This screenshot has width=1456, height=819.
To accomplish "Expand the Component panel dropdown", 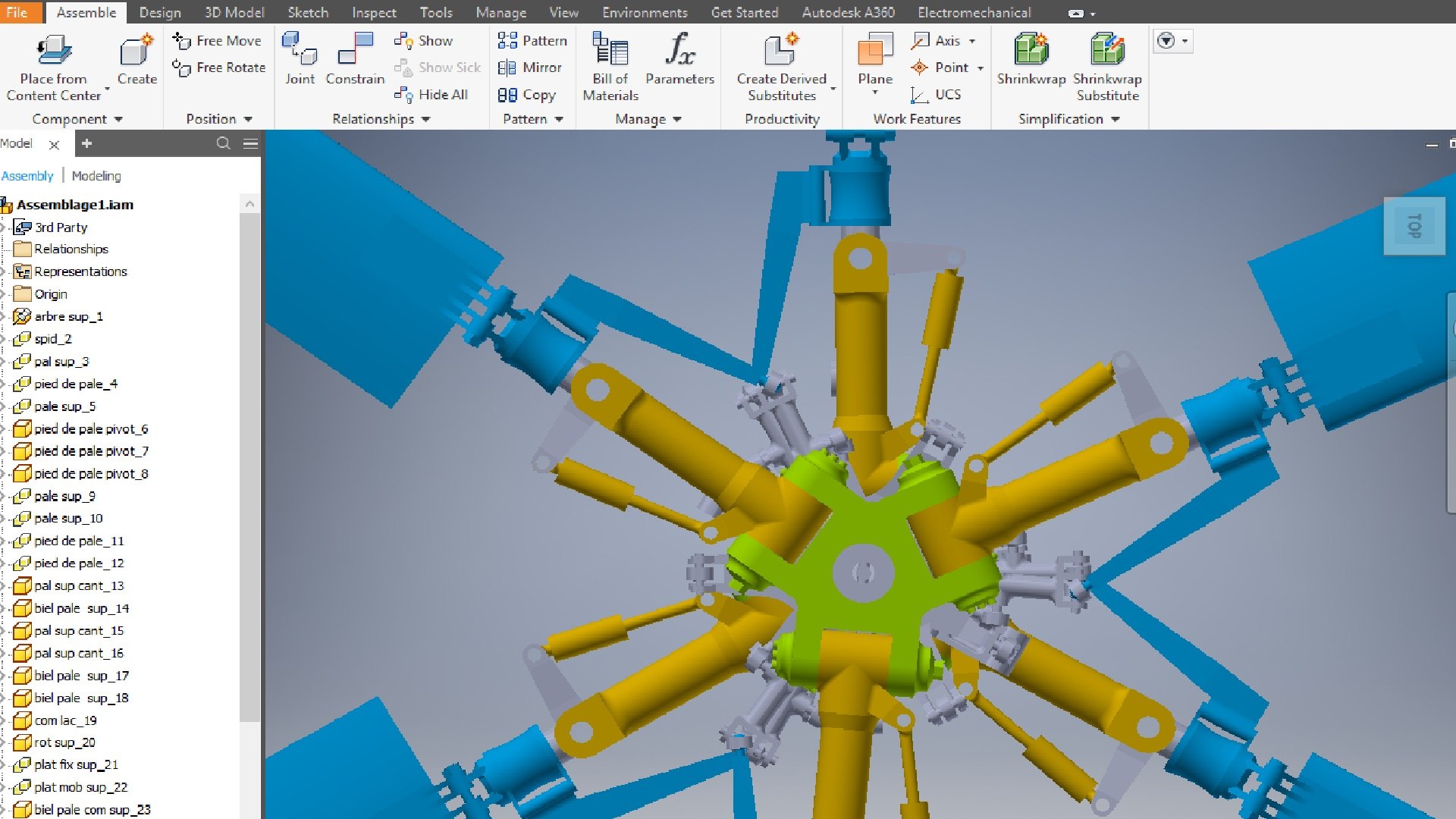I will click(118, 120).
